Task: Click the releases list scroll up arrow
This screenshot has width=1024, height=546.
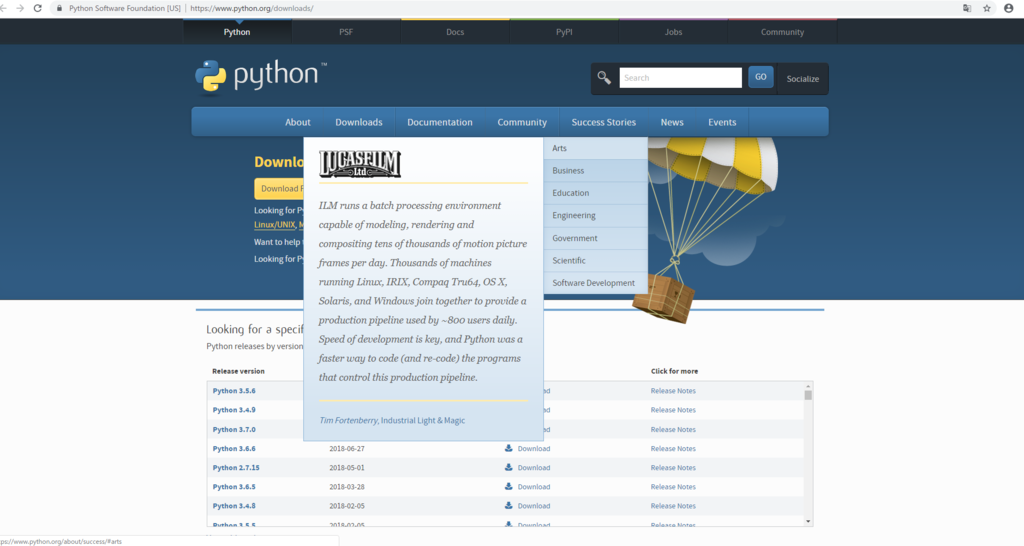Action: coord(808,387)
